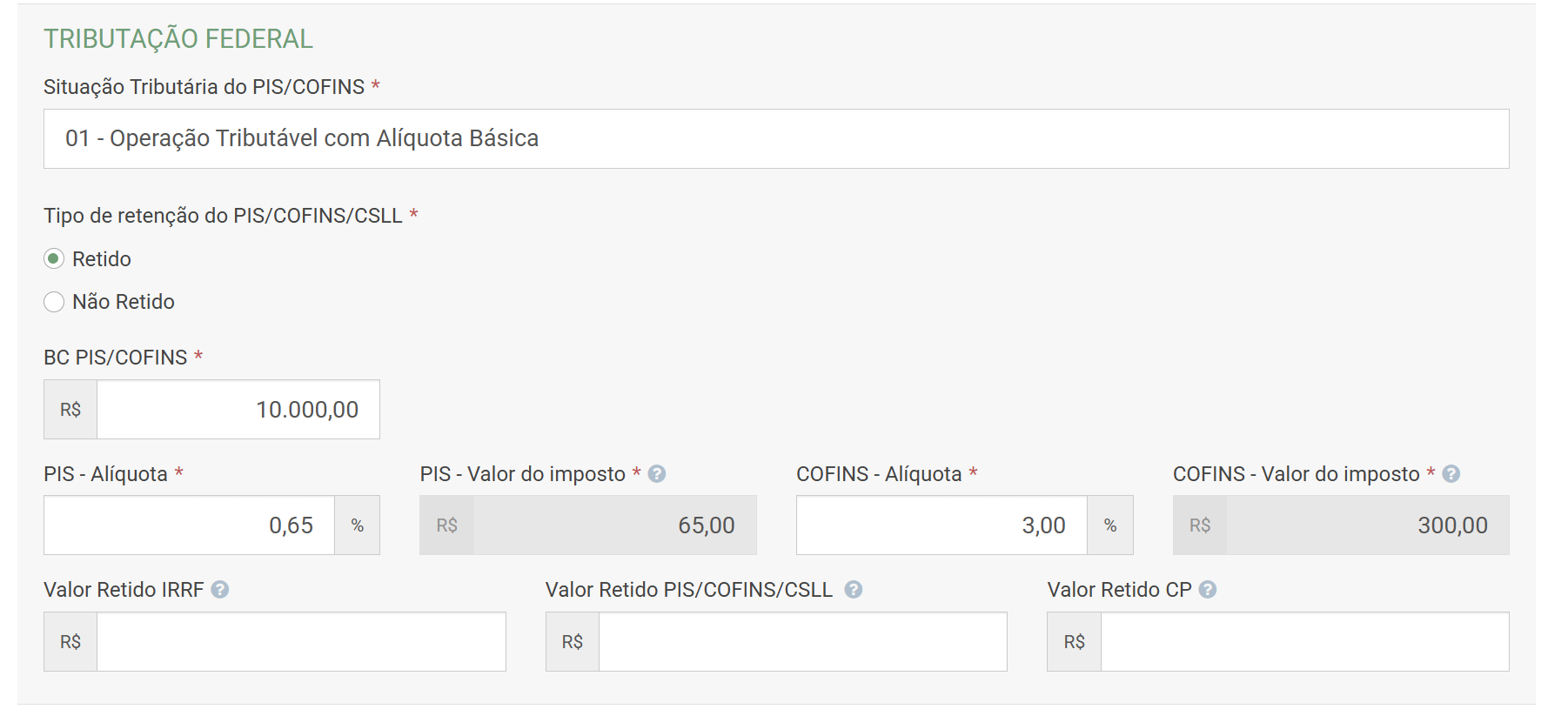Click the R$ prefix of BC PIS/COFINS
Screen dimensions: 1568x716
(x=70, y=410)
